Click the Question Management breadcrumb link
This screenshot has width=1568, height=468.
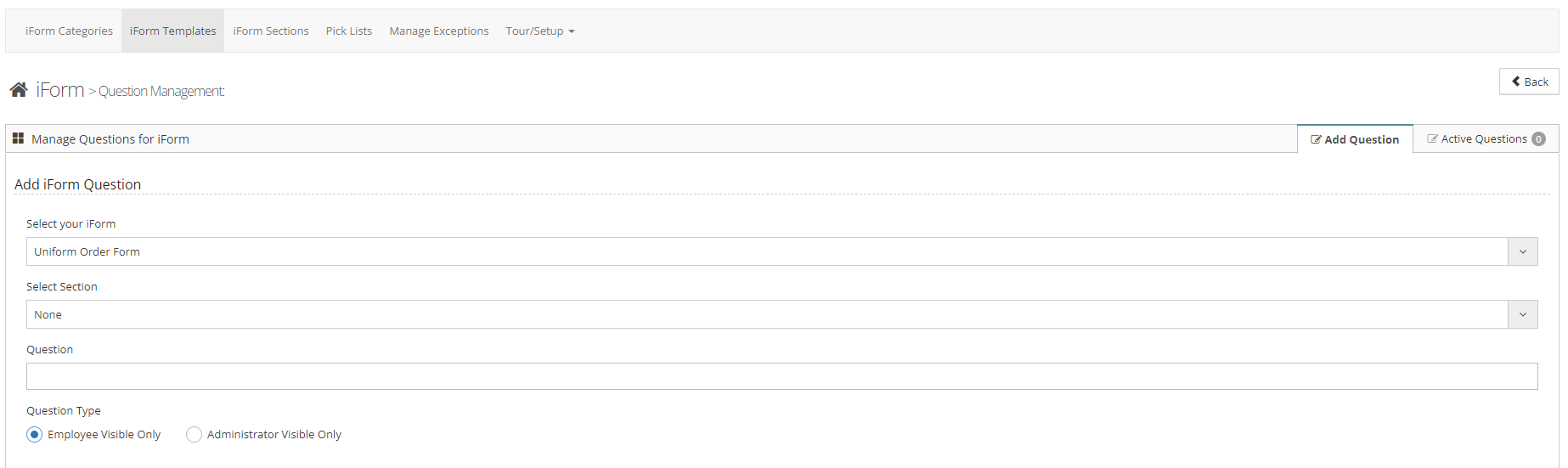coord(161,92)
